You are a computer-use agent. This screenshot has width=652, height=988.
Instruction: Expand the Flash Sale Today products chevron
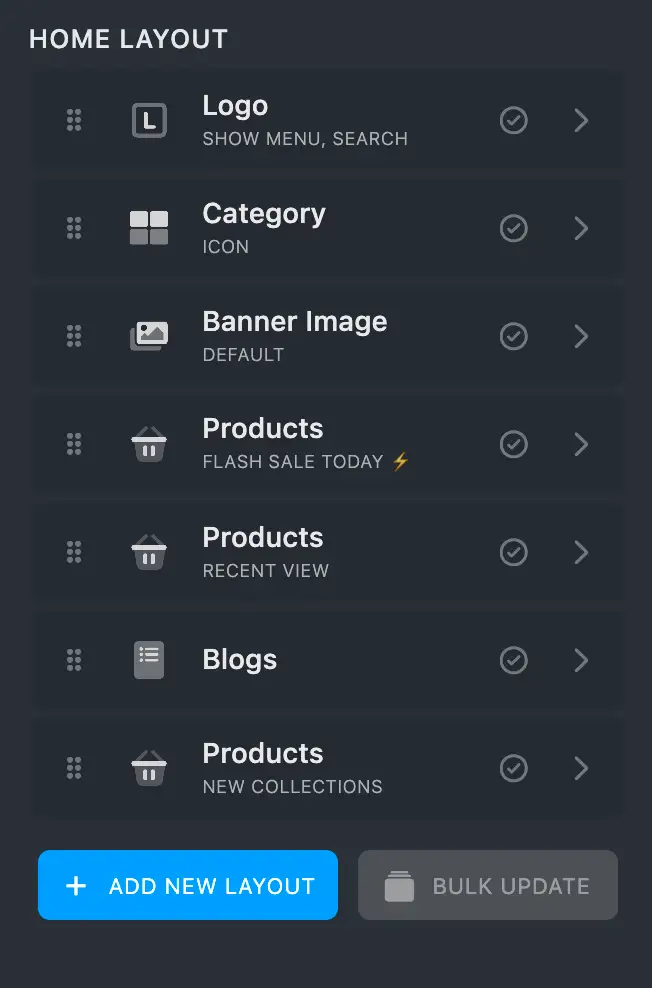point(581,444)
